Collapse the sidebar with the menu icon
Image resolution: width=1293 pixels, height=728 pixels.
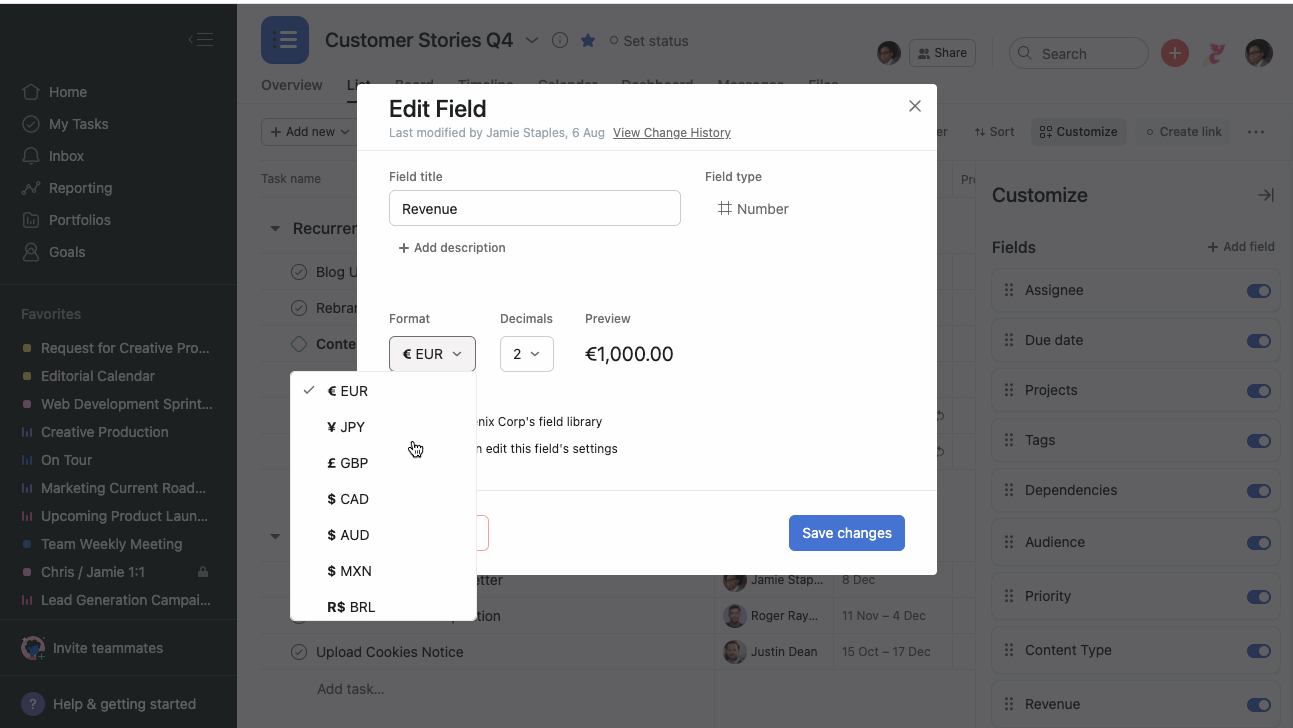coord(200,40)
